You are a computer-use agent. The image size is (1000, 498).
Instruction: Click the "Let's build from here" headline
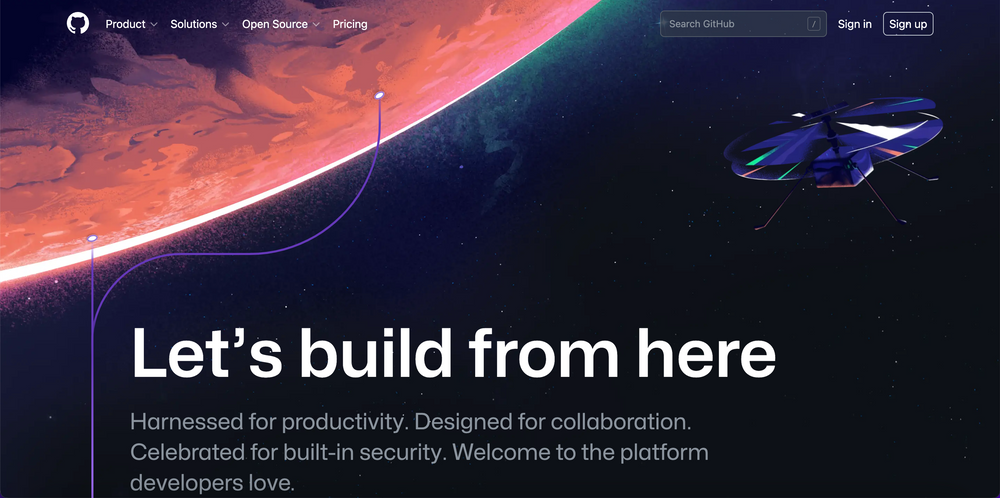pyautogui.click(x=453, y=355)
